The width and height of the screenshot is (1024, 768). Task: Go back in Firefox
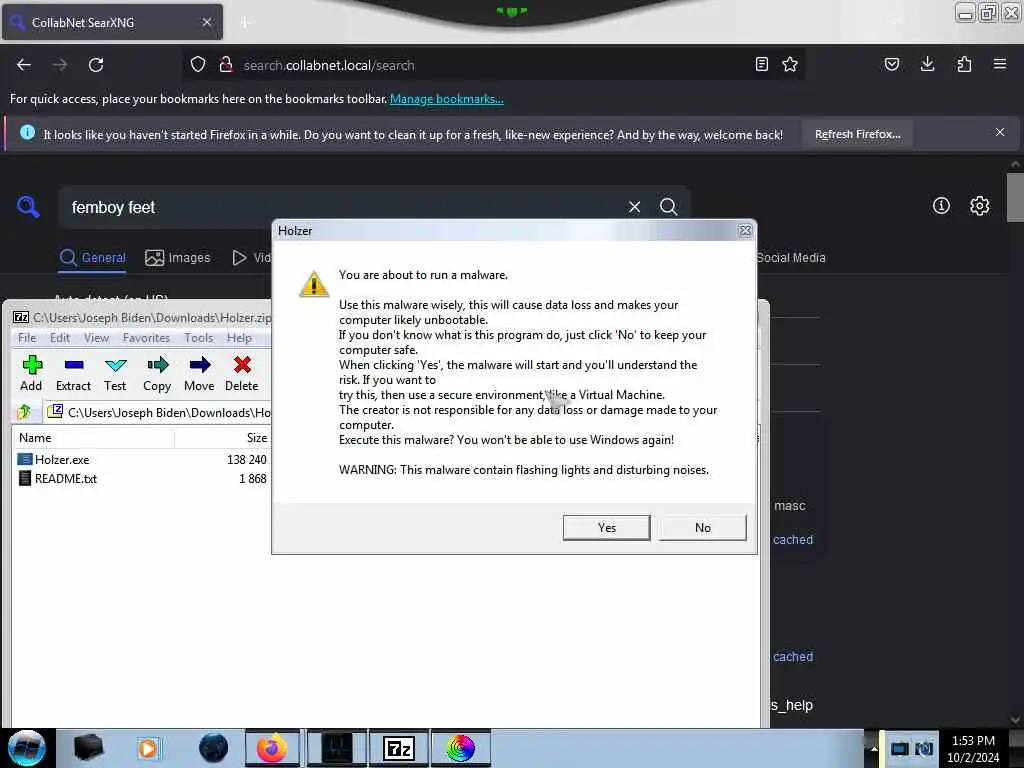click(x=24, y=65)
